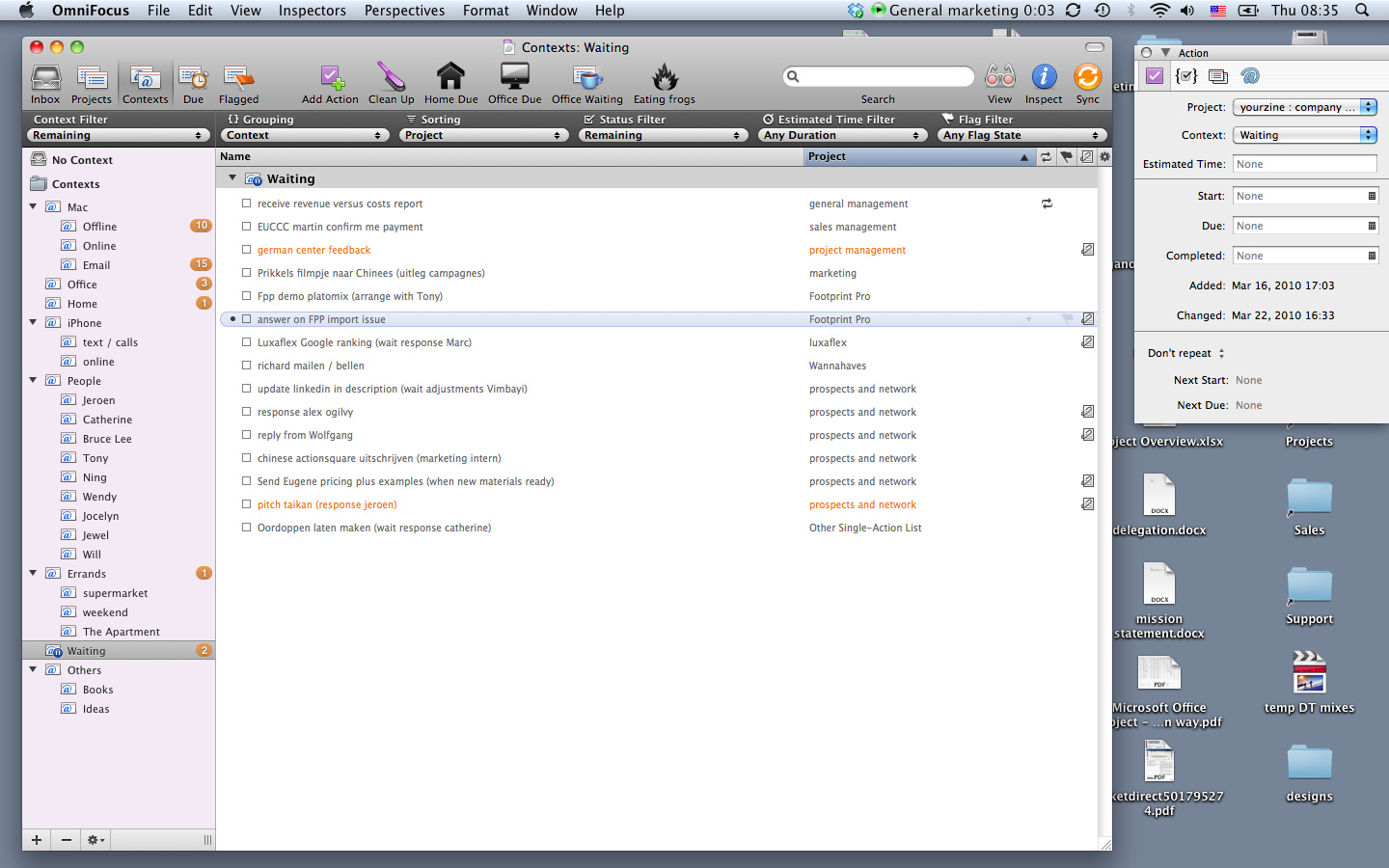Screen dimensions: 1389x868
Task: Open the Context inspector at-sign icon
Action: click(x=1250, y=76)
